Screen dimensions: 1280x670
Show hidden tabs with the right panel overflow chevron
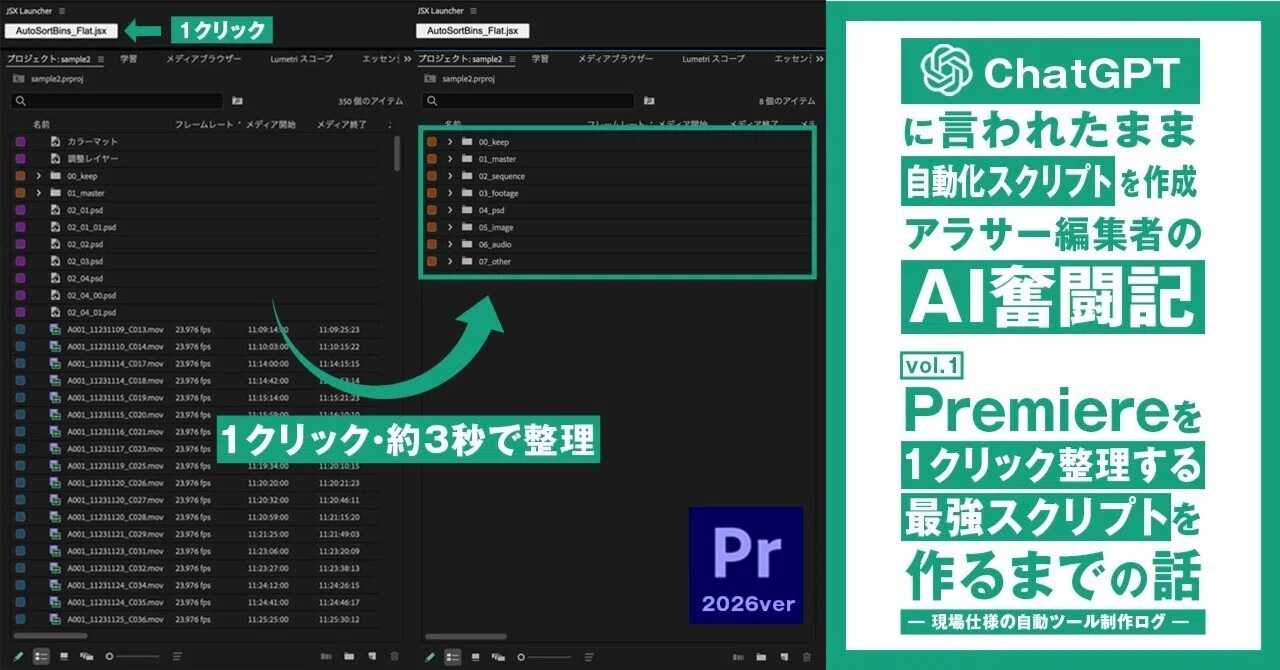click(x=819, y=59)
